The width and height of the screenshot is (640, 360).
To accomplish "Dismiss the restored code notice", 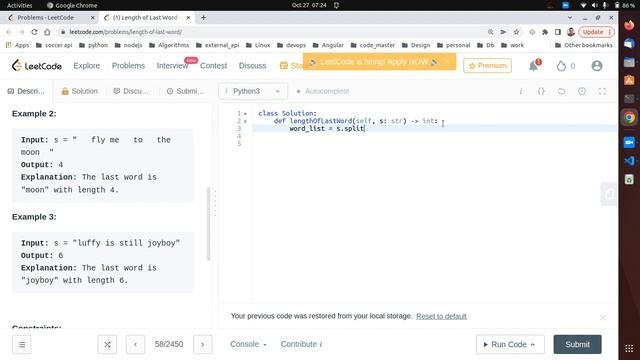I will click(602, 317).
